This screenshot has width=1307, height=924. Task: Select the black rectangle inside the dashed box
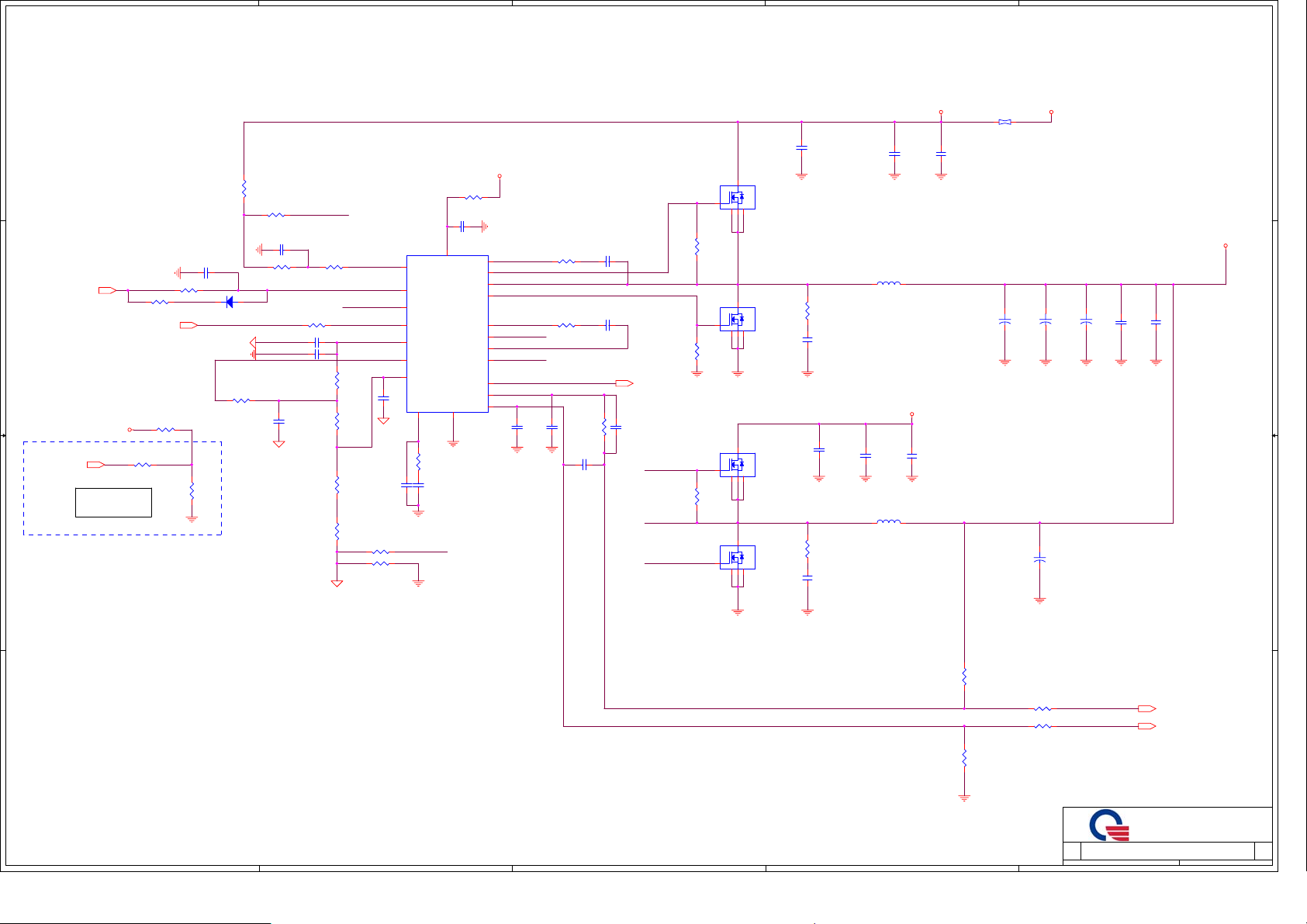113,503
